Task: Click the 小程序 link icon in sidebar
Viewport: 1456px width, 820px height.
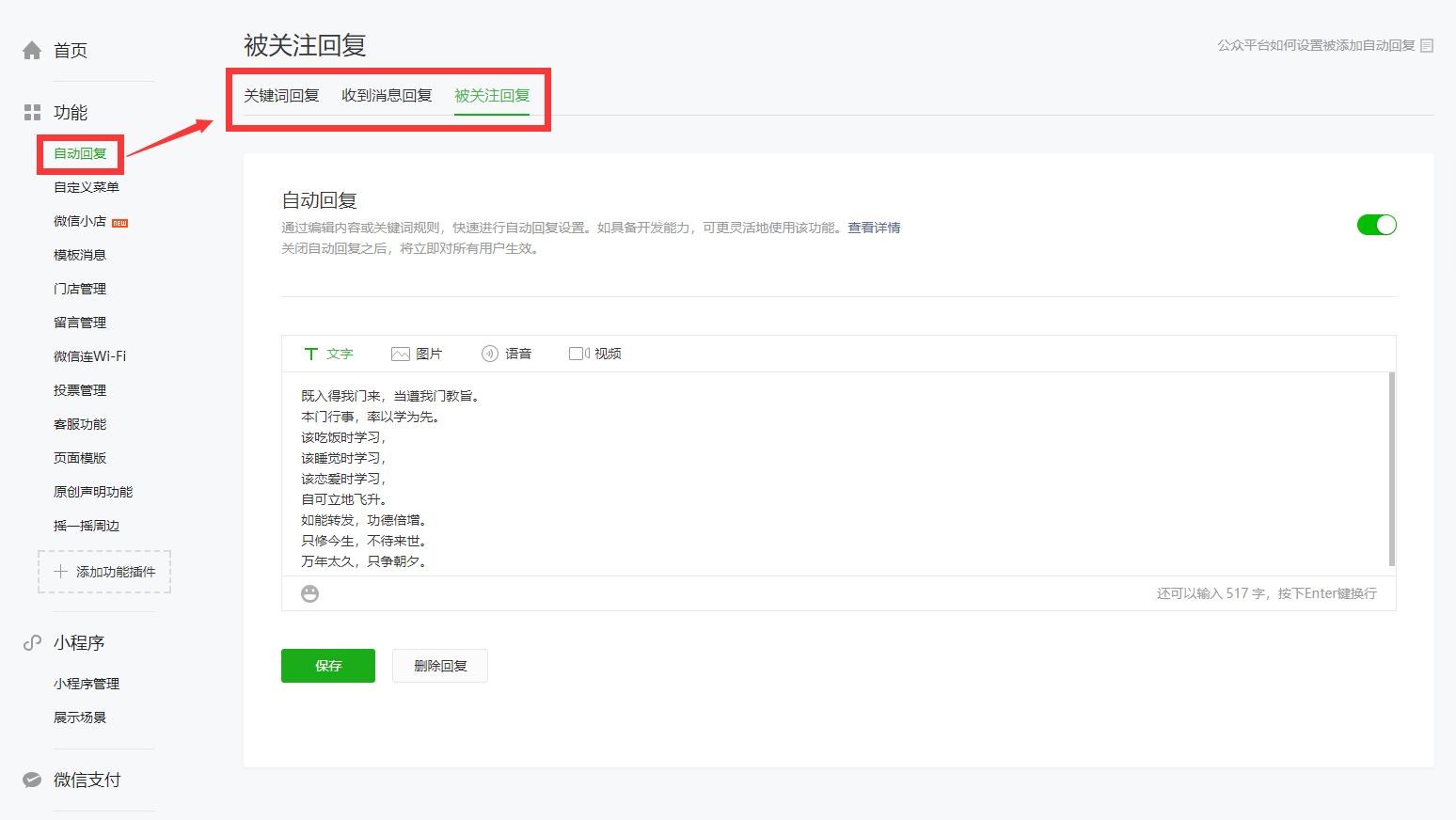Action: coord(32,642)
